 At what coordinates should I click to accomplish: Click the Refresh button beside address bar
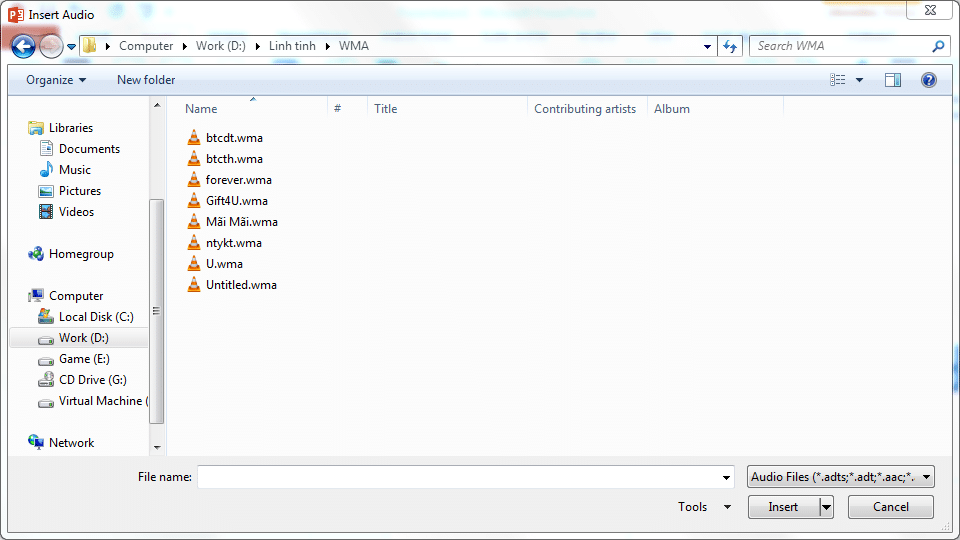(x=730, y=46)
